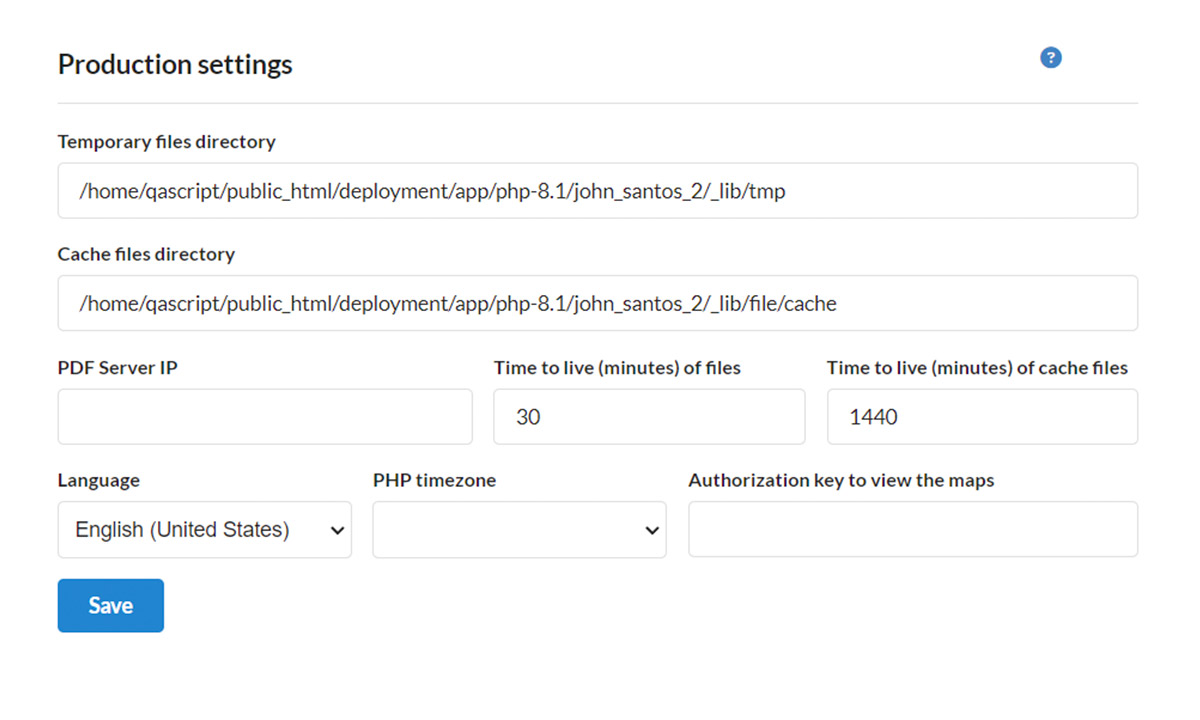The width and height of the screenshot is (1200, 720).
Task: Click the cache time to live field showing 1440
Action: click(x=982, y=417)
